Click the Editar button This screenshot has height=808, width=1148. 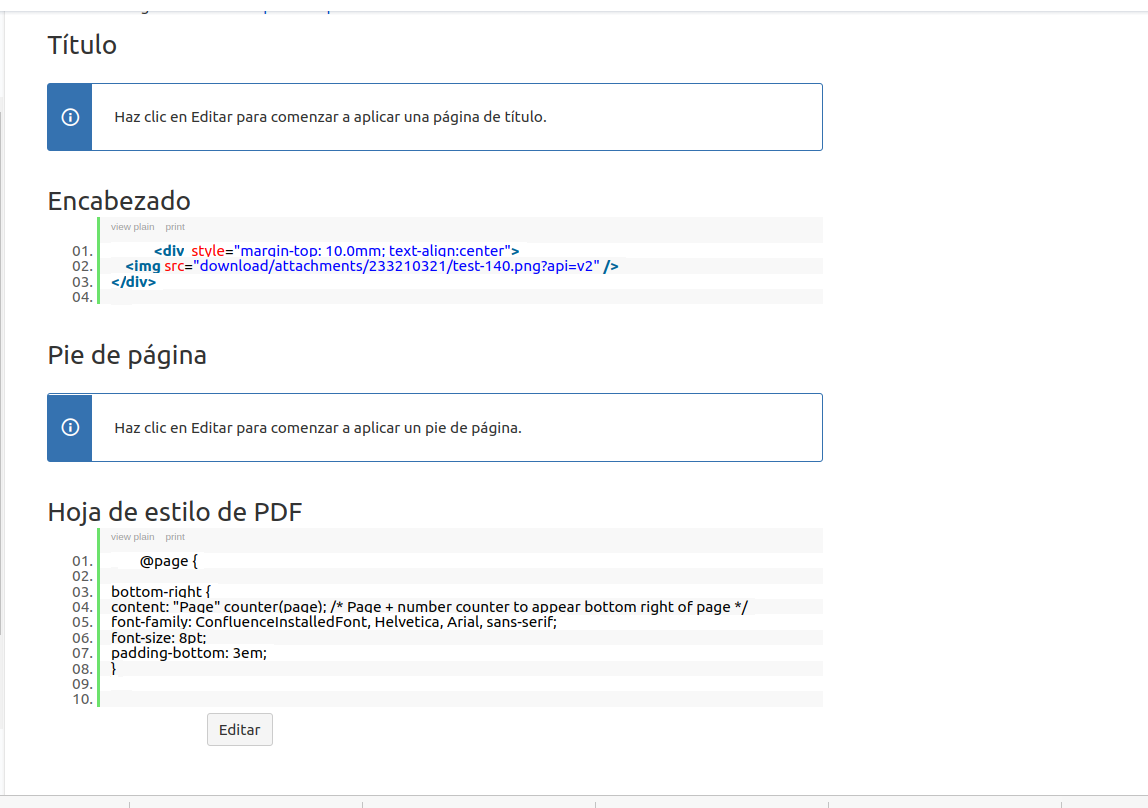(x=239, y=730)
